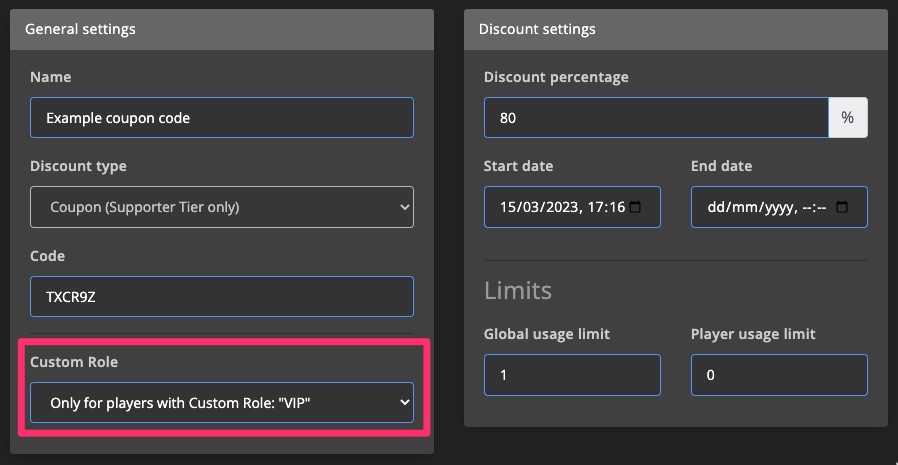This screenshot has height=465, width=898.
Task: Click the Discount percentage label
Action: click(556, 77)
